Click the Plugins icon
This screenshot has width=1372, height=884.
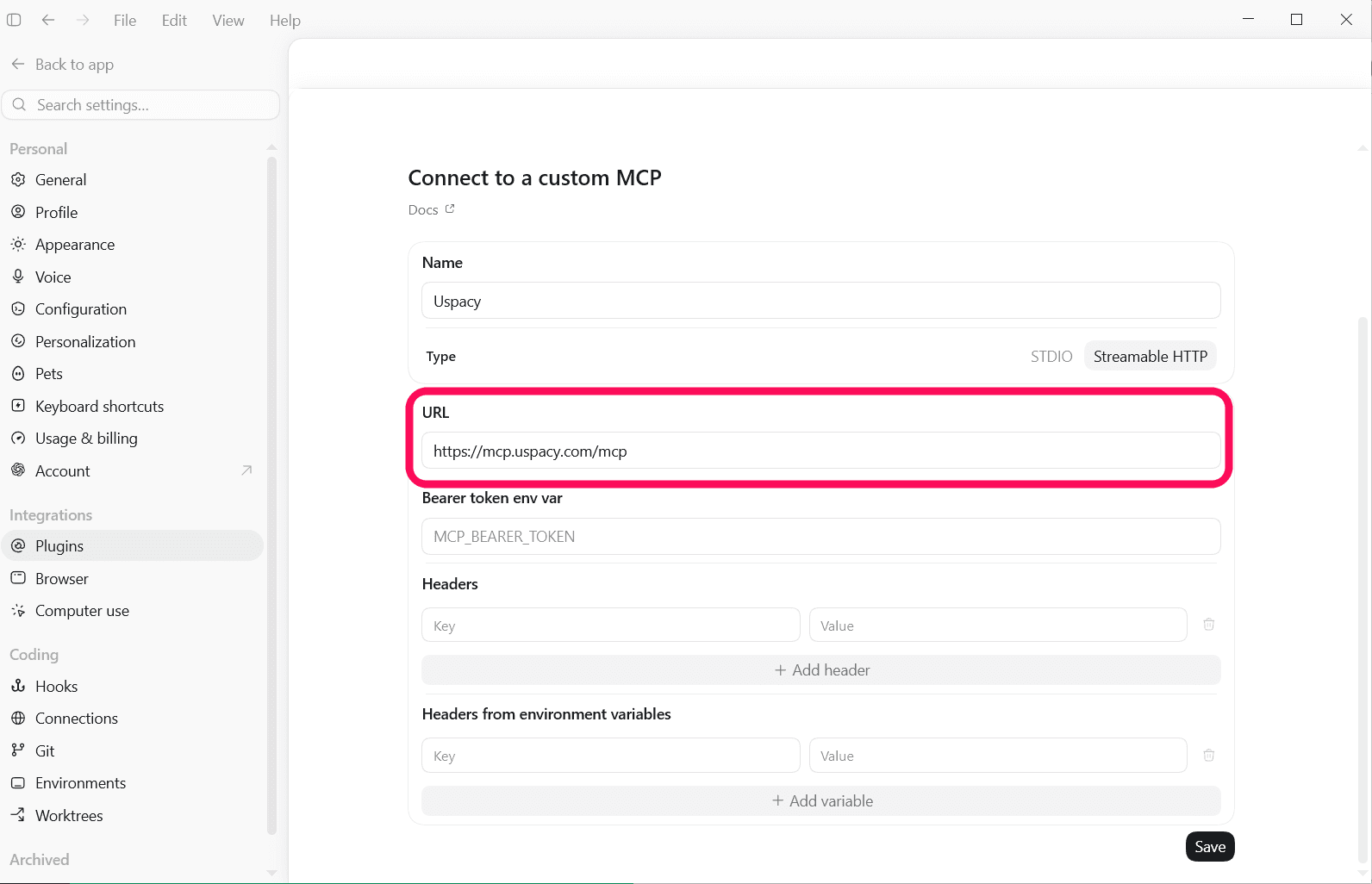click(x=18, y=545)
